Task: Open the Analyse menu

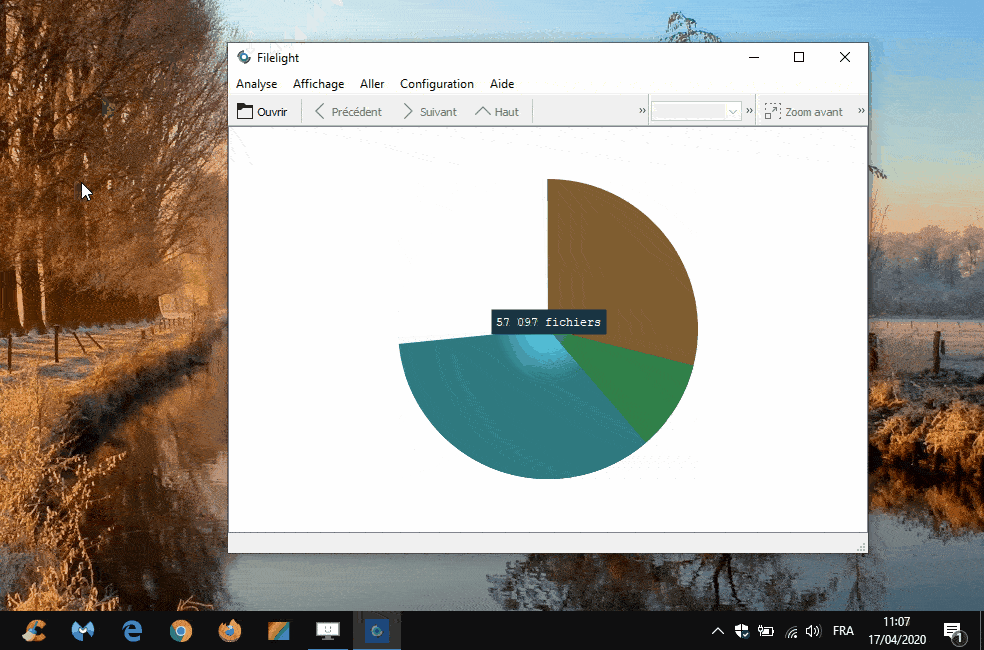Action: click(x=257, y=84)
